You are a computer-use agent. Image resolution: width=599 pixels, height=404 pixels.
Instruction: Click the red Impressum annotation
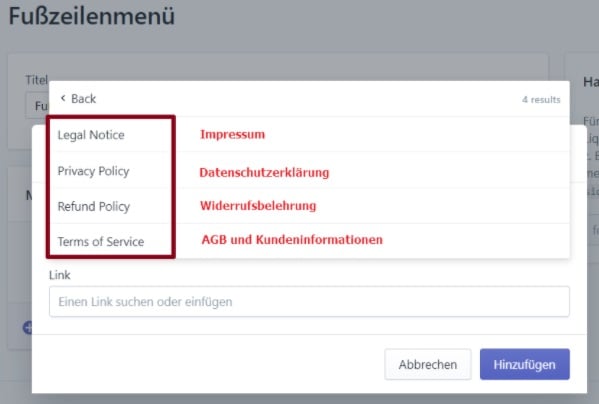232,134
